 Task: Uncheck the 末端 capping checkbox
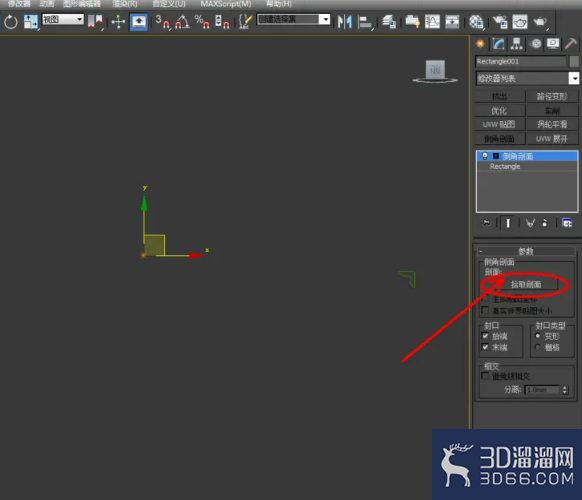pos(485,347)
